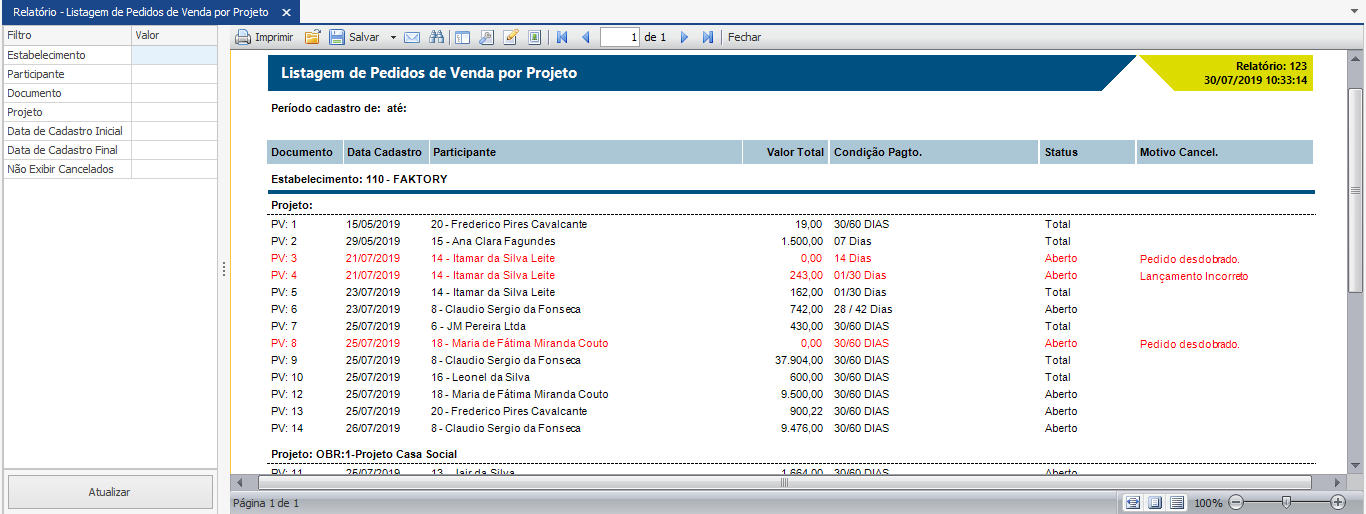Click the panel splitter collapse handle
The height and width of the screenshot is (514, 1366).
(224, 269)
